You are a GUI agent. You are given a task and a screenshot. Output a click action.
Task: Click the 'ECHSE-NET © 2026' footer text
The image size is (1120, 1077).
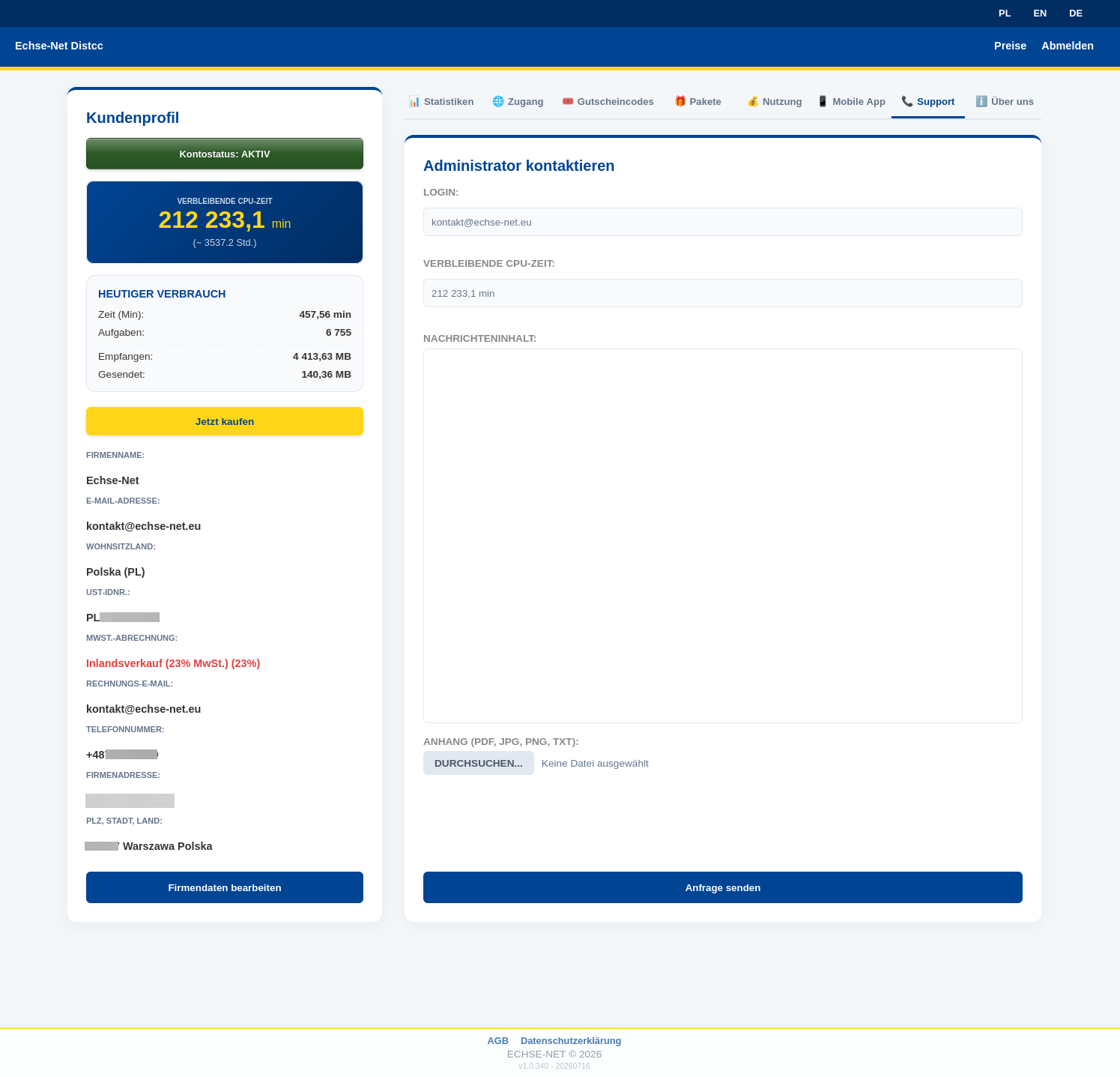554,1054
